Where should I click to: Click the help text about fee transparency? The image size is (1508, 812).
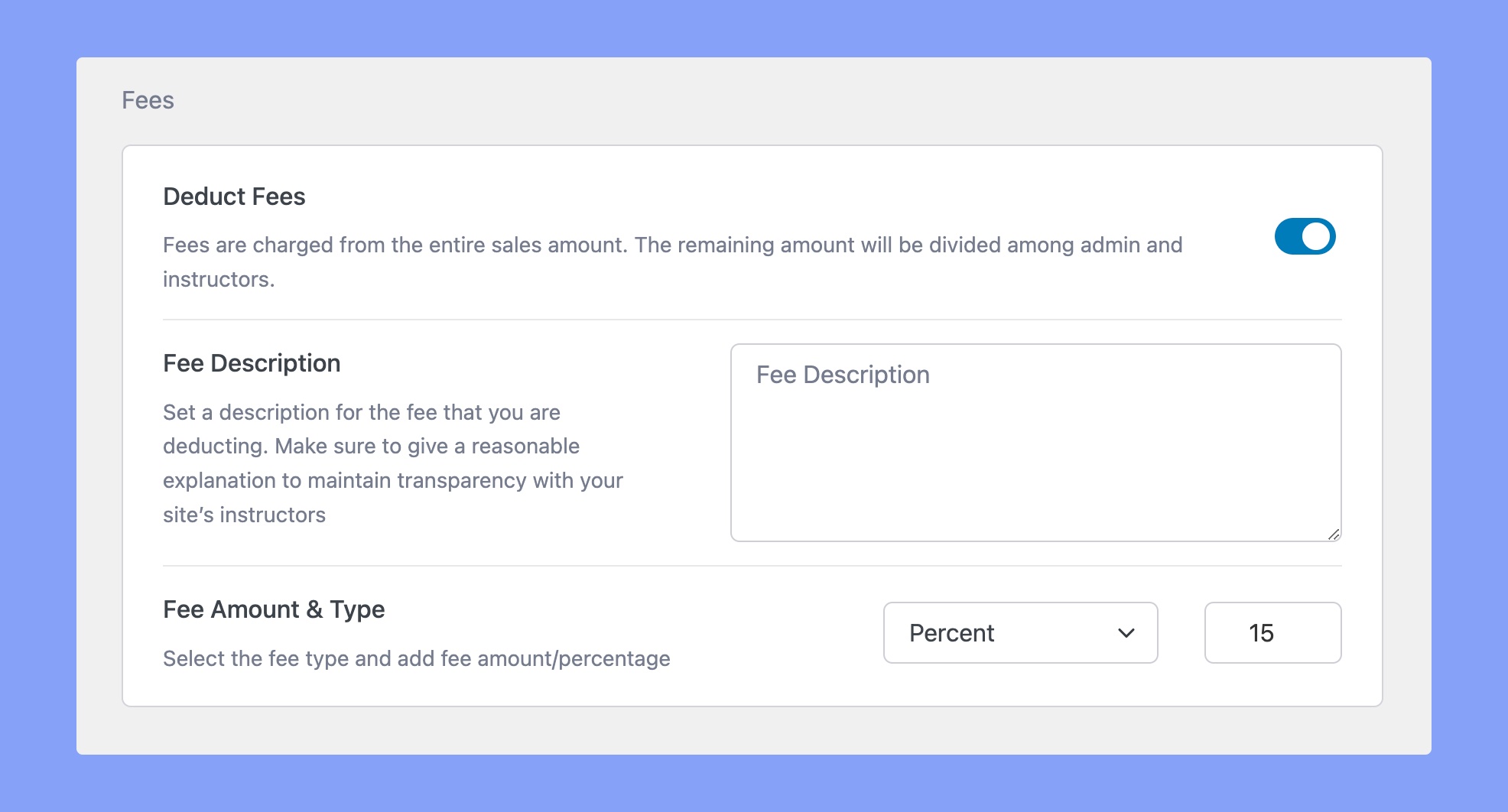coord(393,463)
